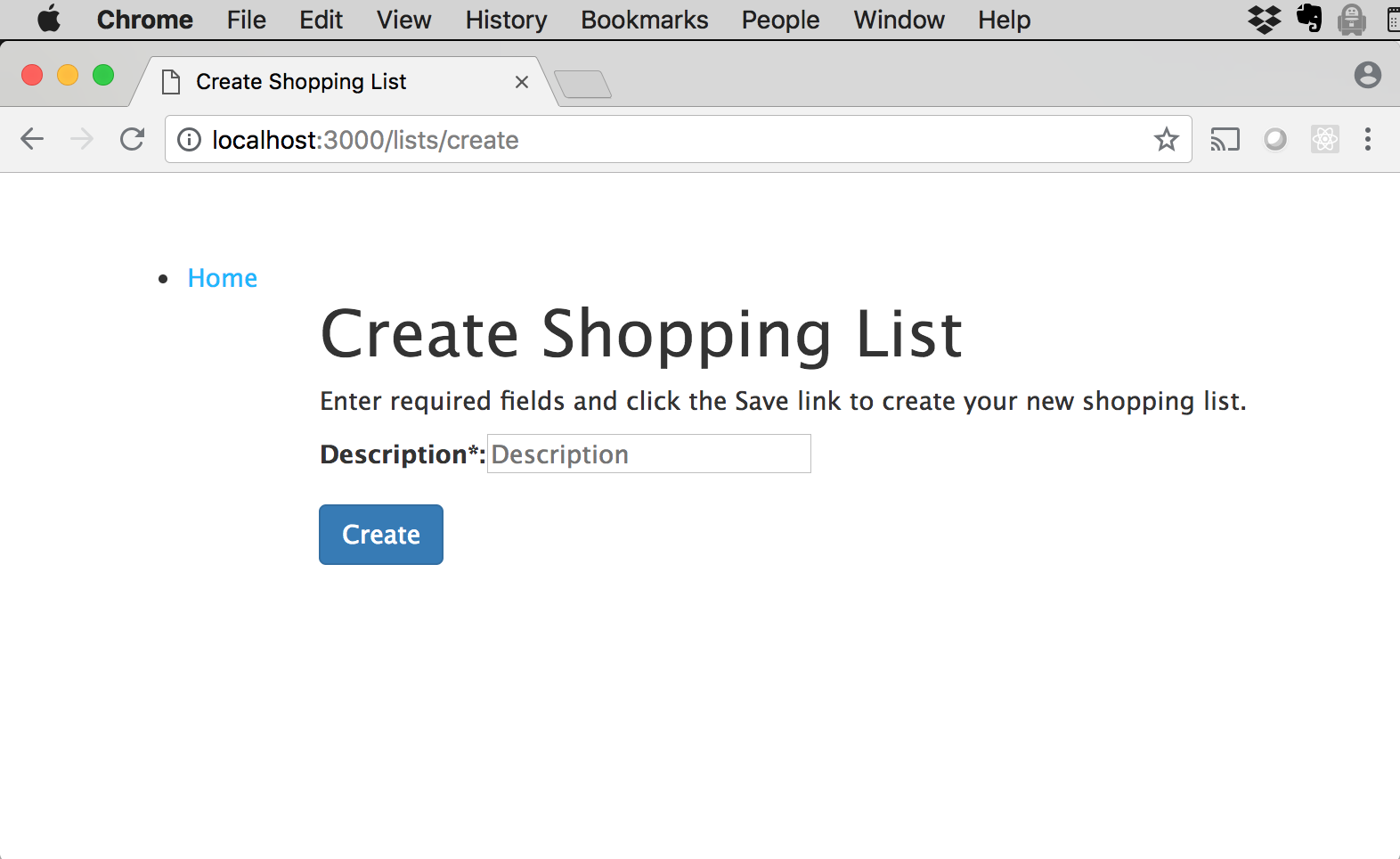Close the Create Shopping List tab
1400x859 pixels.
pos(522,82)
